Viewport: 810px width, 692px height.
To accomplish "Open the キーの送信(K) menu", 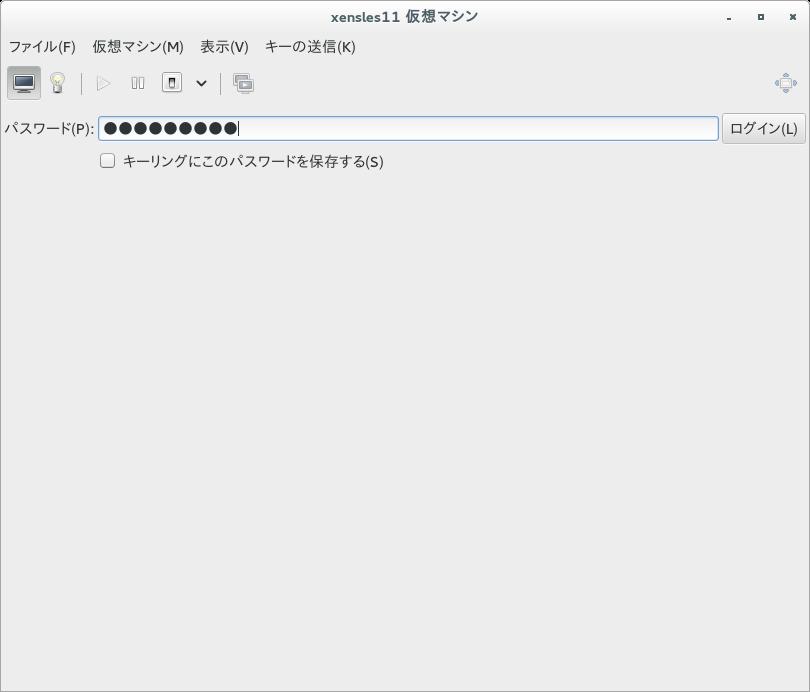I will pyautogui.click(x=310, y=47).
